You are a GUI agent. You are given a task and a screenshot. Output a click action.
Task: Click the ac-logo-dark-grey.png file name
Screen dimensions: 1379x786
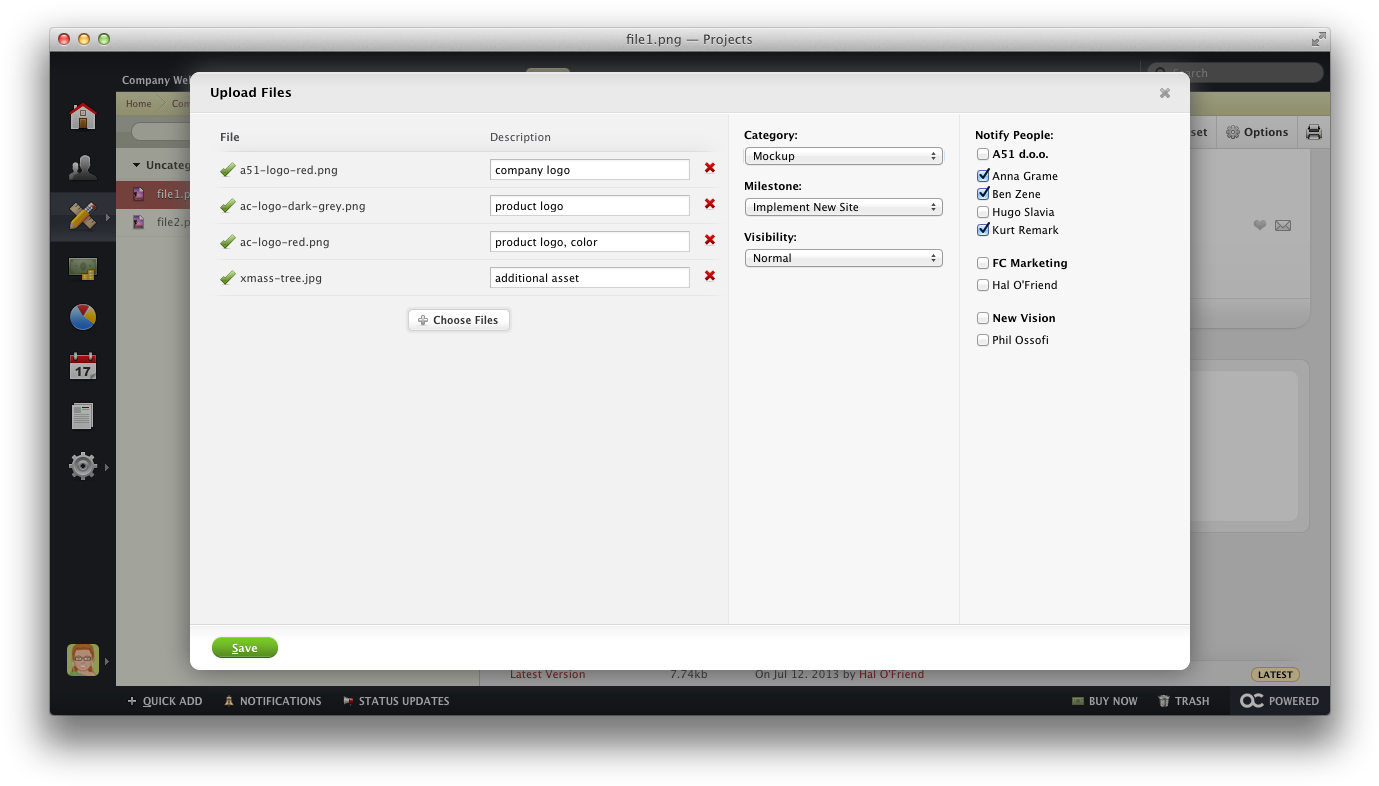tap(303, 206)
